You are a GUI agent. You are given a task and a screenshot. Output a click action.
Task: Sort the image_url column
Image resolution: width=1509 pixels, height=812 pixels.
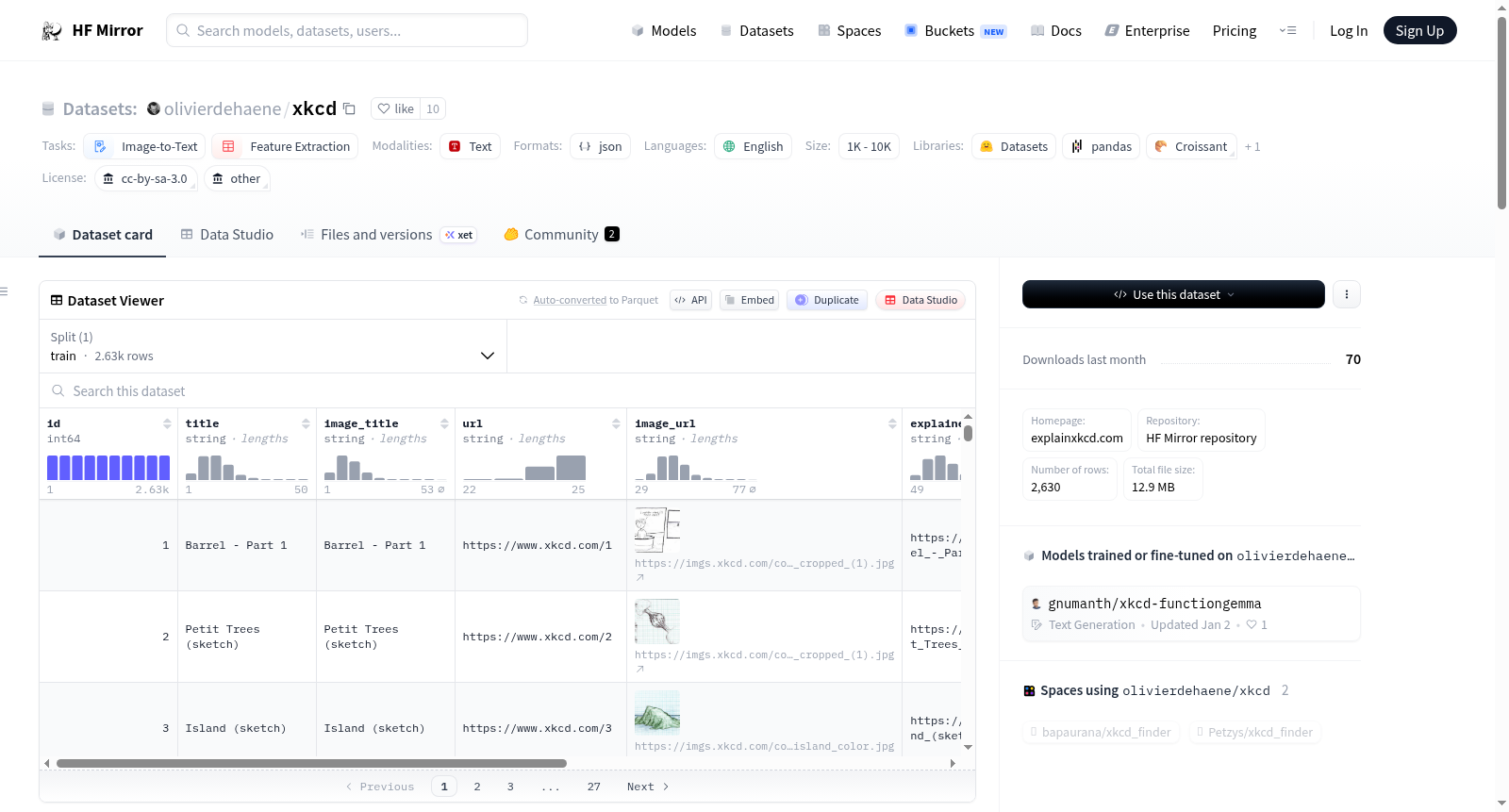tap(892, 423)
